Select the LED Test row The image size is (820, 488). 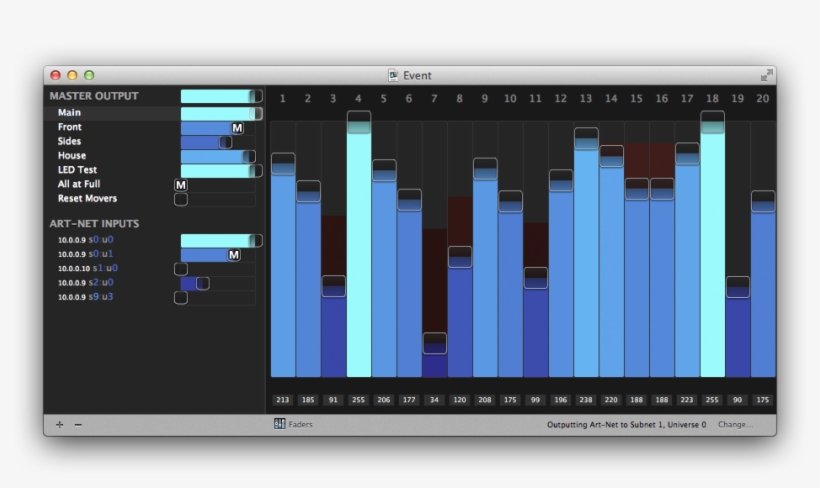pyautogui.click(x=77, y=170)
